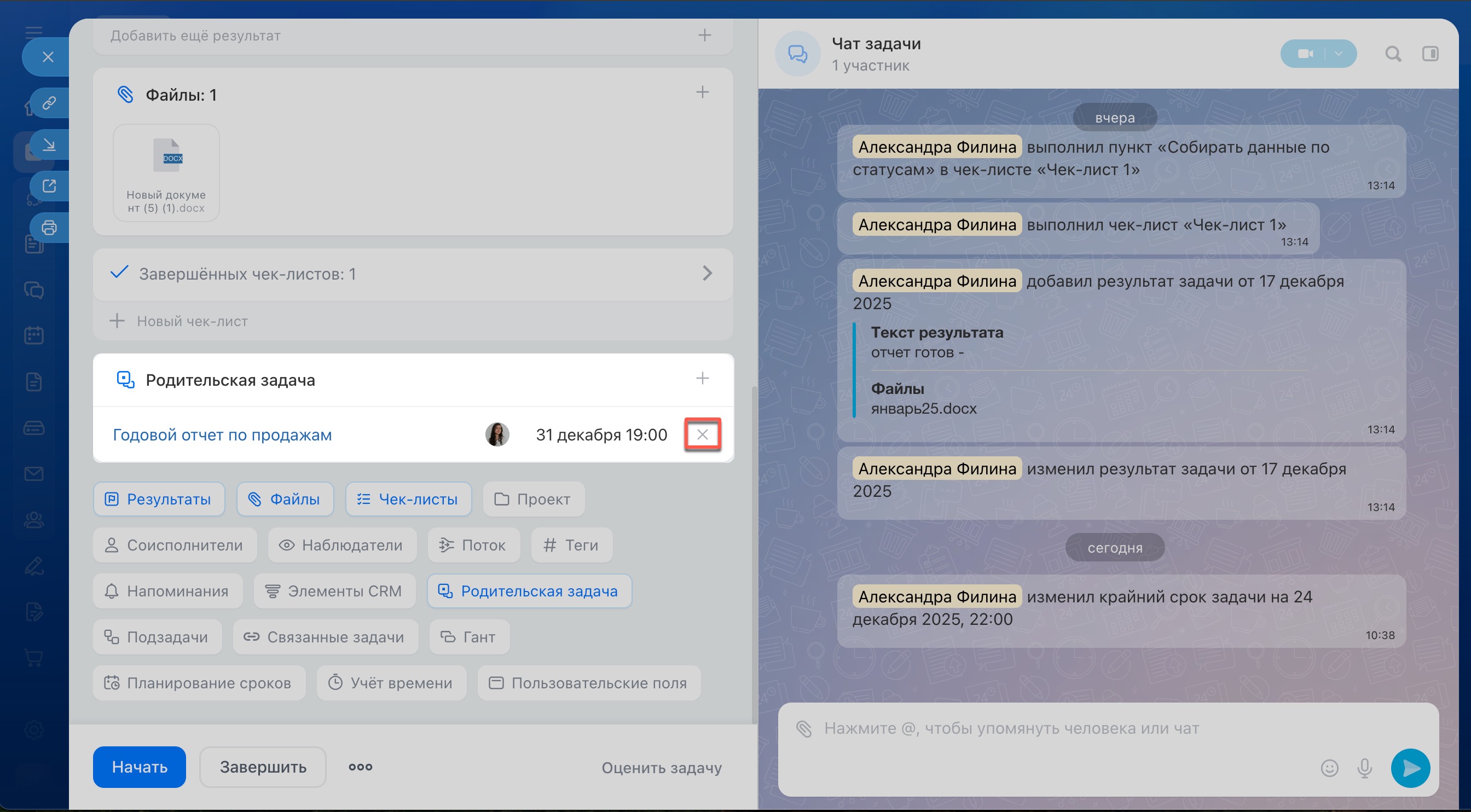1471x812 pixels.
Task: Toggle the Родительская задача chip
Action: [x=529, y=591]
